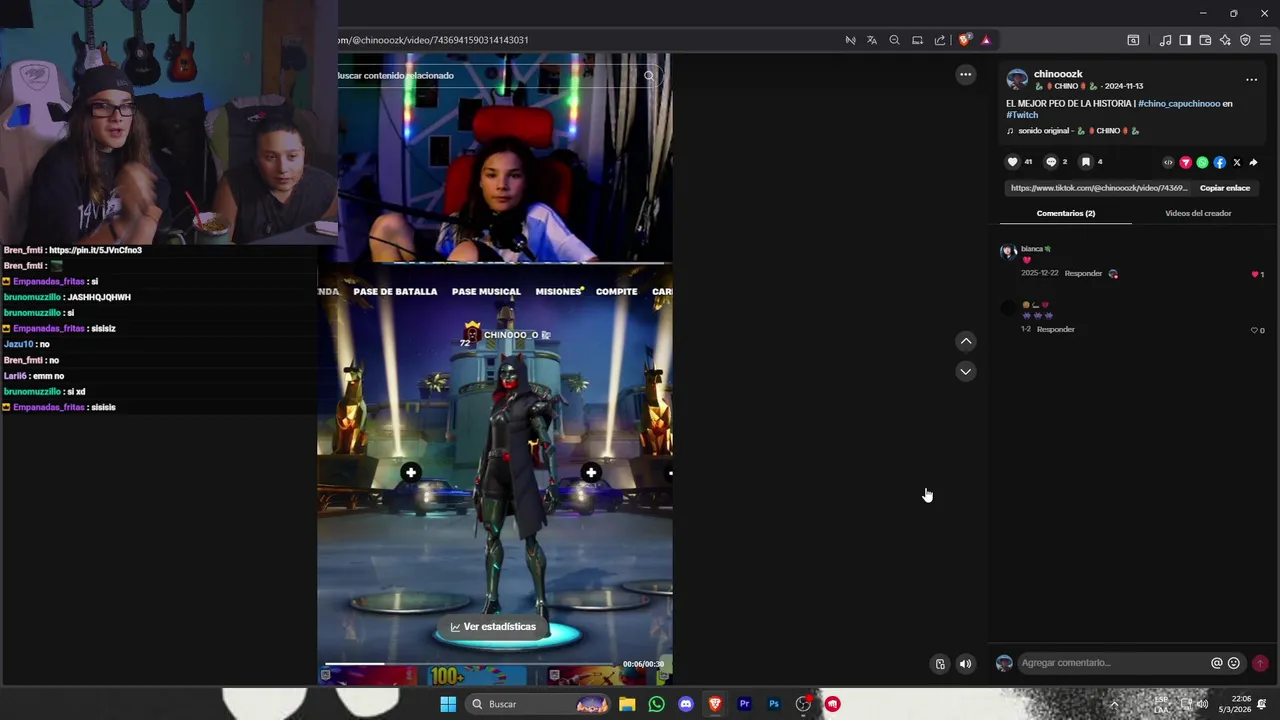Switch to Videos del creador tab
The height and width of the screenshot is (720, 1280).
point(1198,213)
